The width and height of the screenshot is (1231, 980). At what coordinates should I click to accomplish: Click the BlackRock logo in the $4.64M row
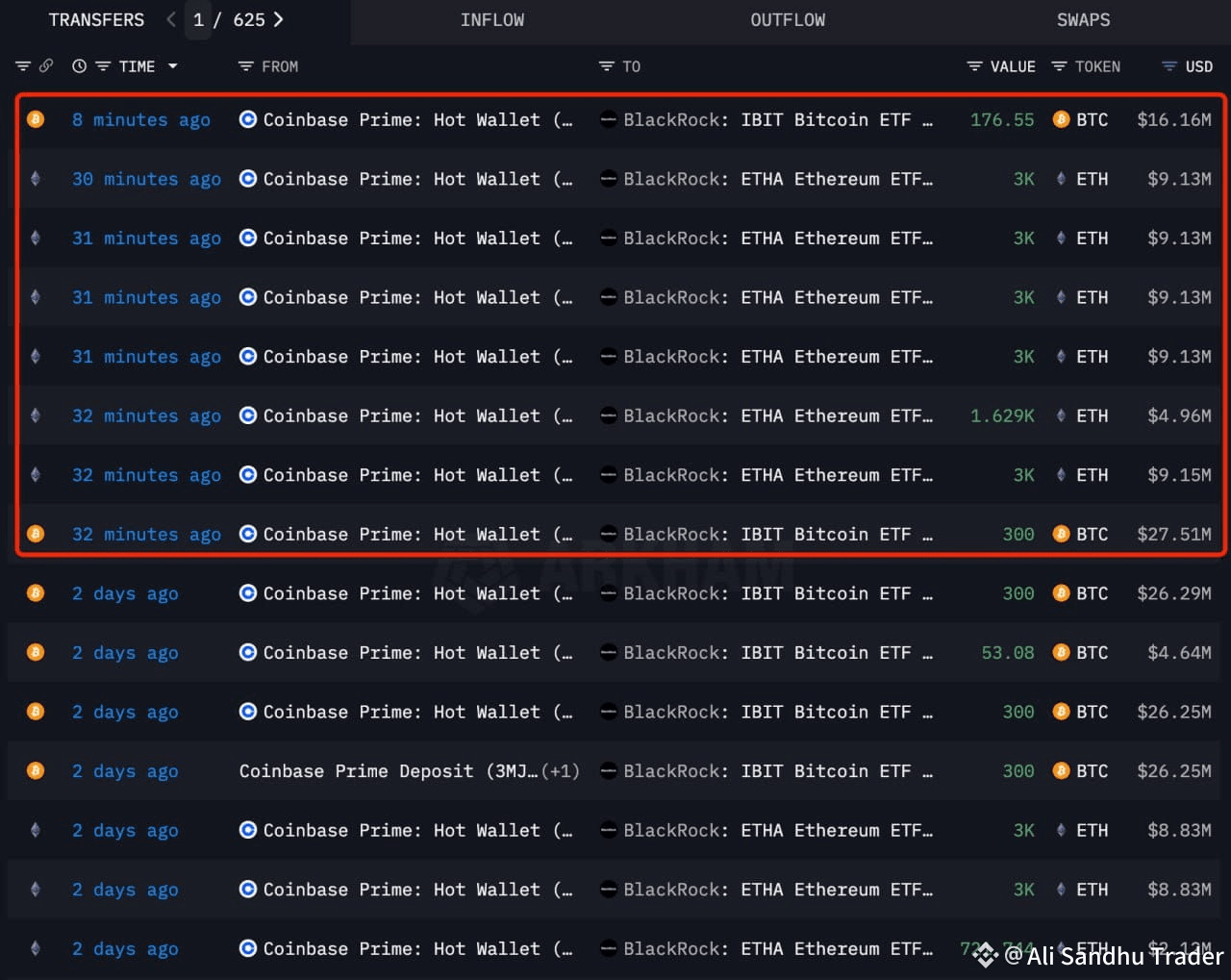tap(608, 652)
